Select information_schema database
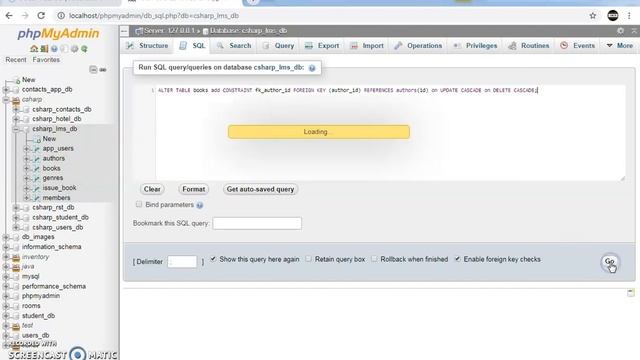Viewport: 640px width, 360px height. coord(51,247)
